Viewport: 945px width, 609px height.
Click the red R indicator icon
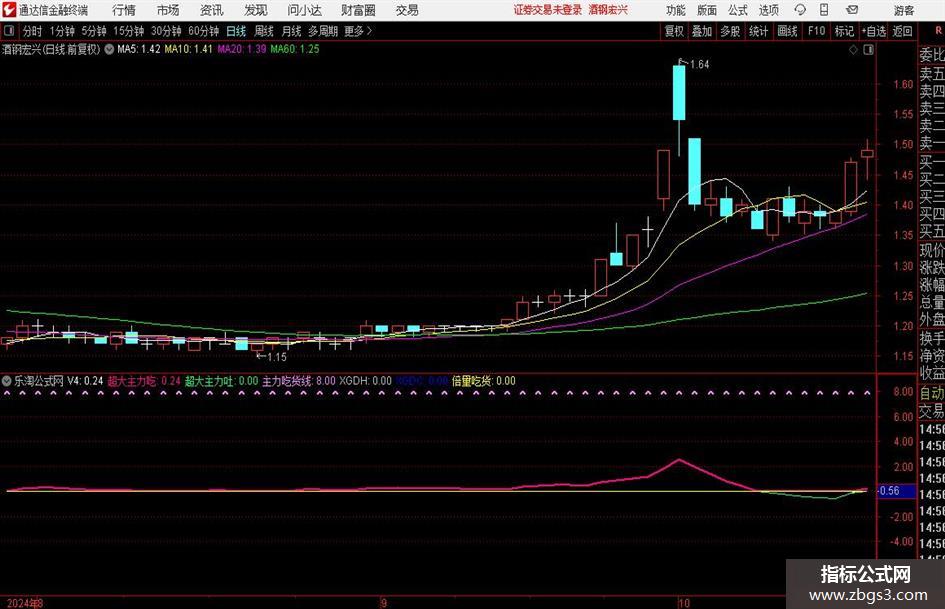click(x=939, y=31)
